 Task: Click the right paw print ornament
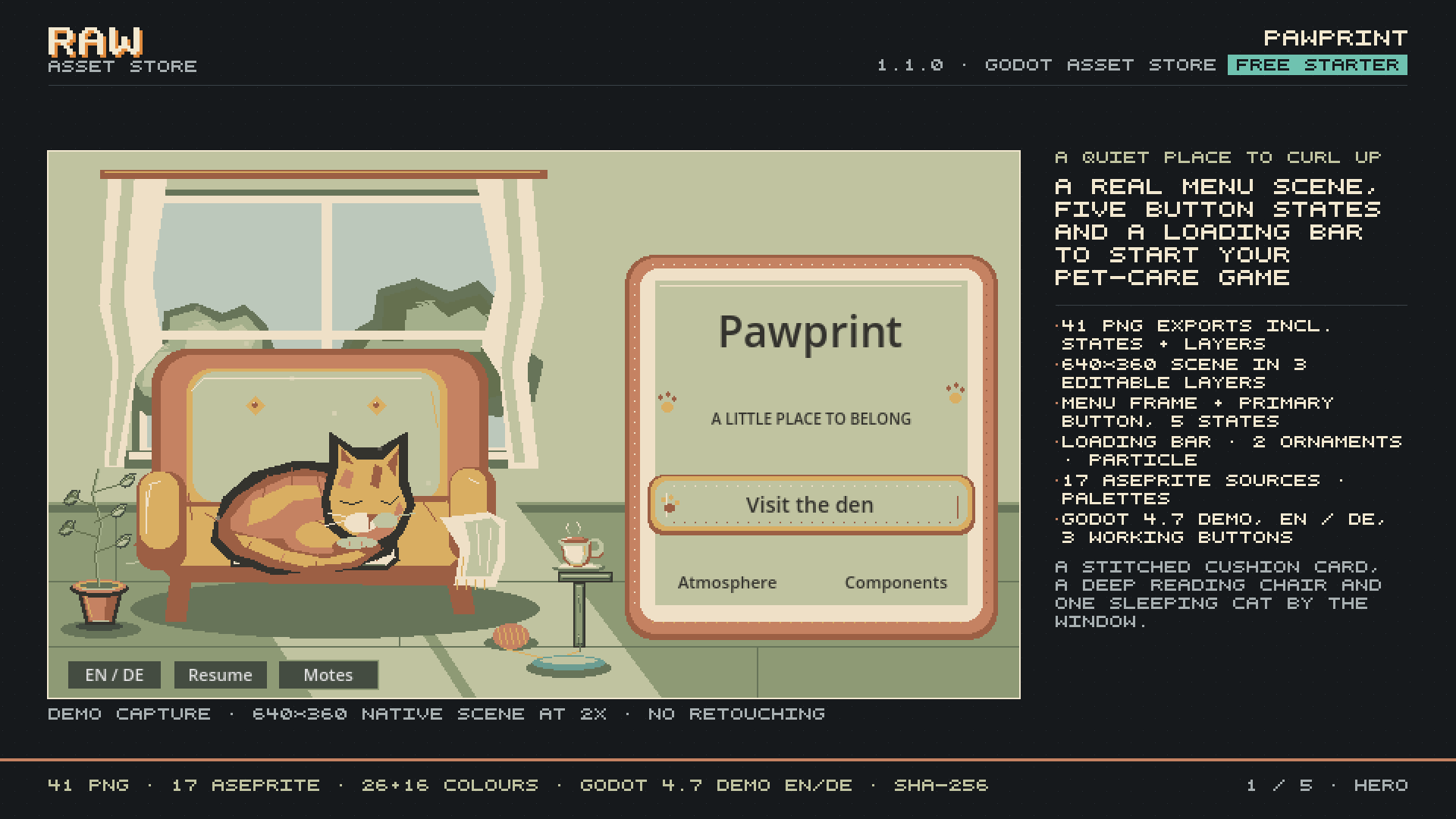pos(955,394)
